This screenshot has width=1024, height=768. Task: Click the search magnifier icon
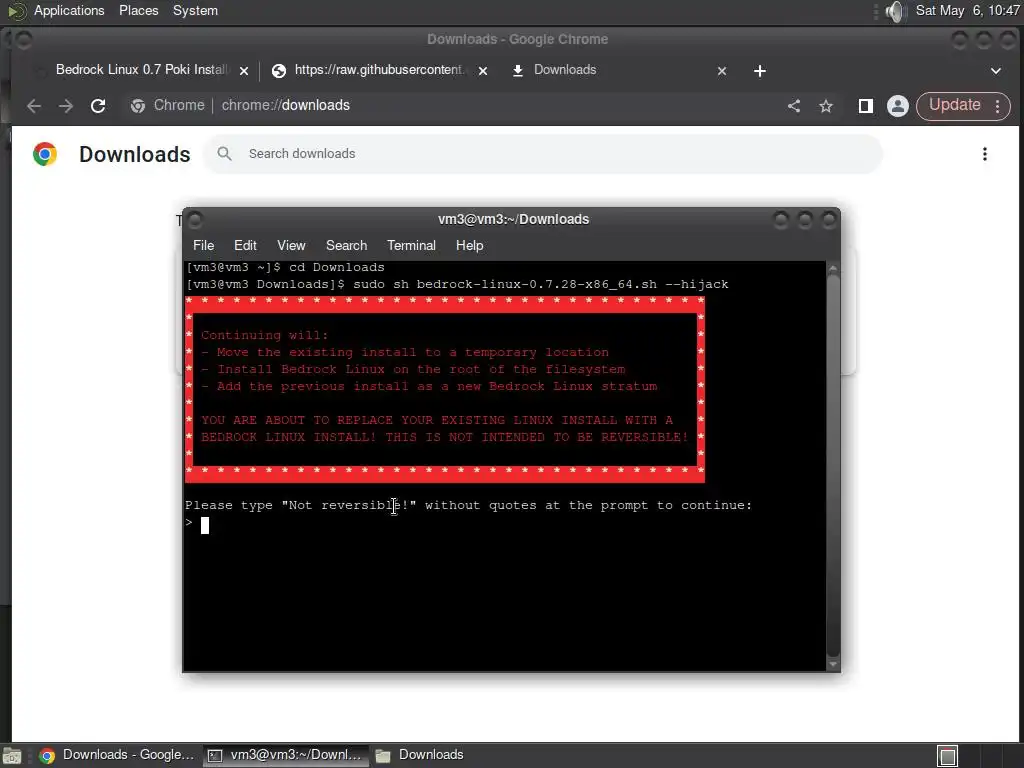click(x=224, y=153)
